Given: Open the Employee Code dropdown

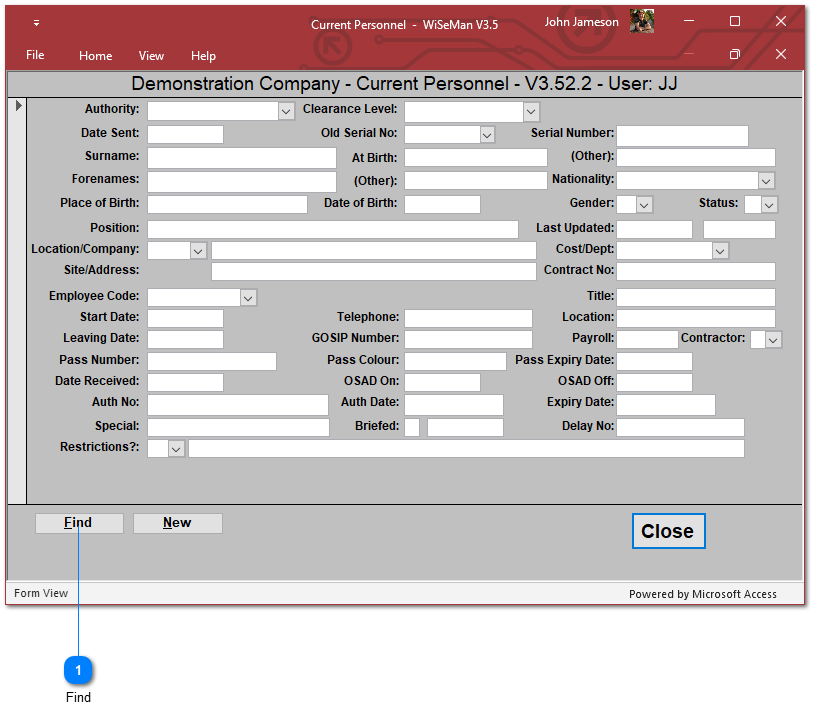Looking at the screenshot, I should pyautogui.click(x=248, y=297).
